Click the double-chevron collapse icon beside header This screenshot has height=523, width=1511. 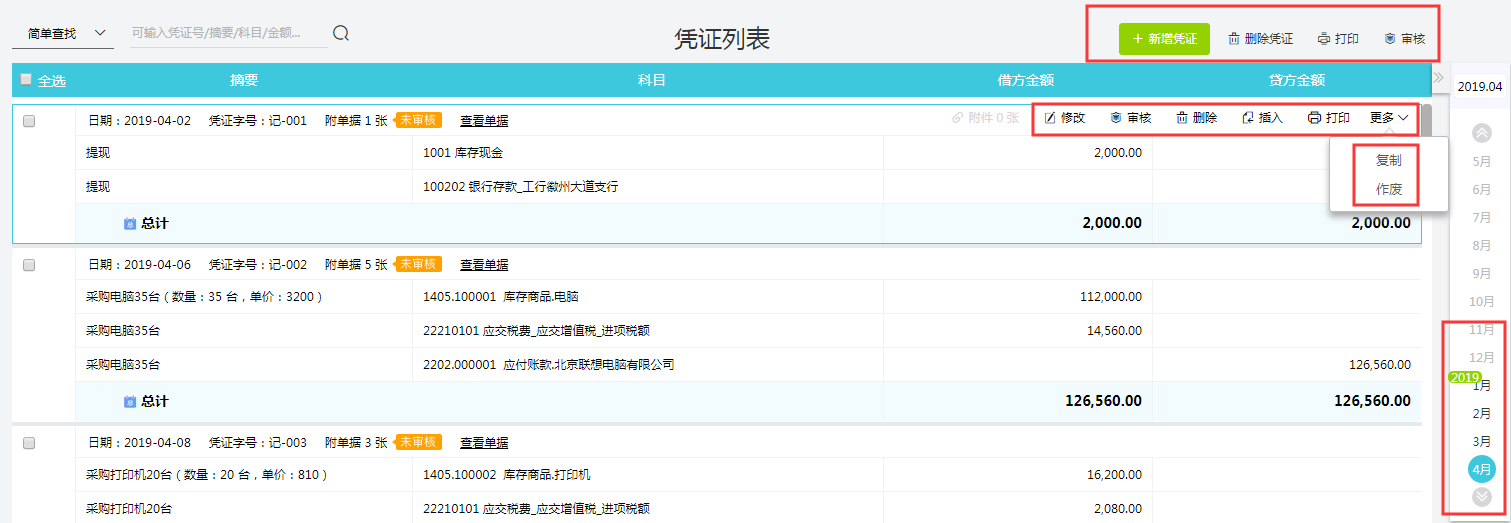click(x=1438, y=78)
